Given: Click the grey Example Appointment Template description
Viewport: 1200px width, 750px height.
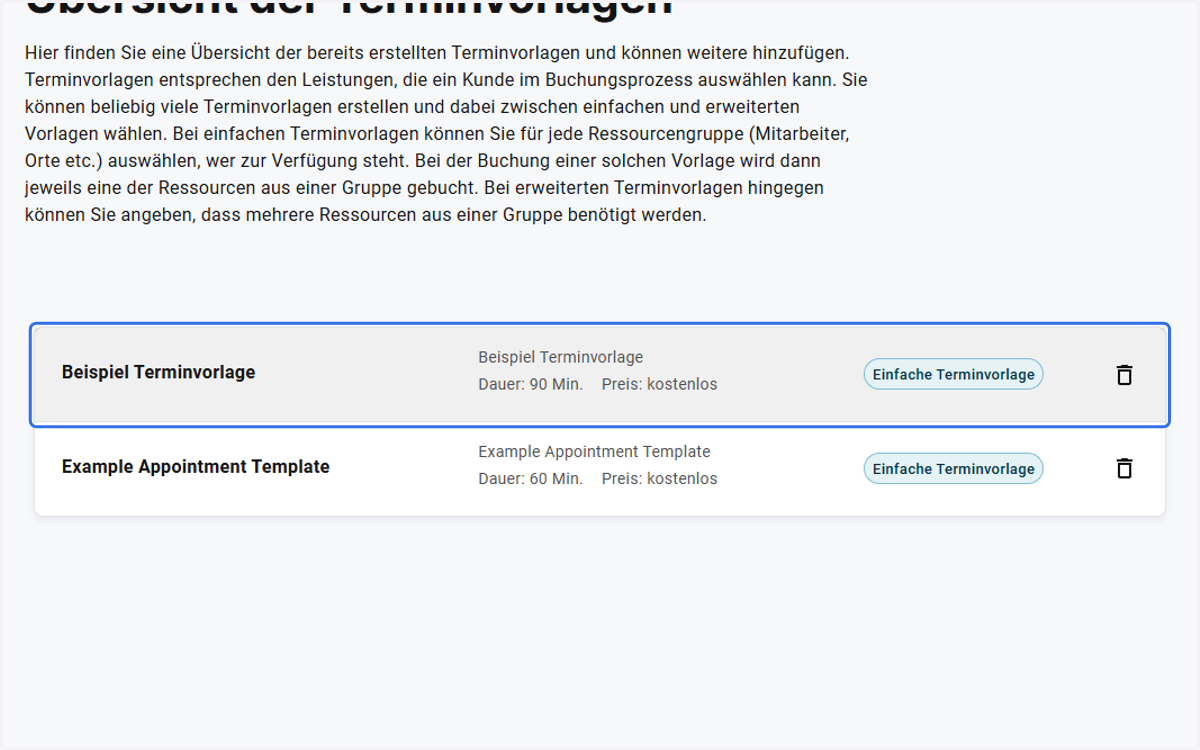Looking at the screenshot, I should pyautogui.click(x=594, y=451).
